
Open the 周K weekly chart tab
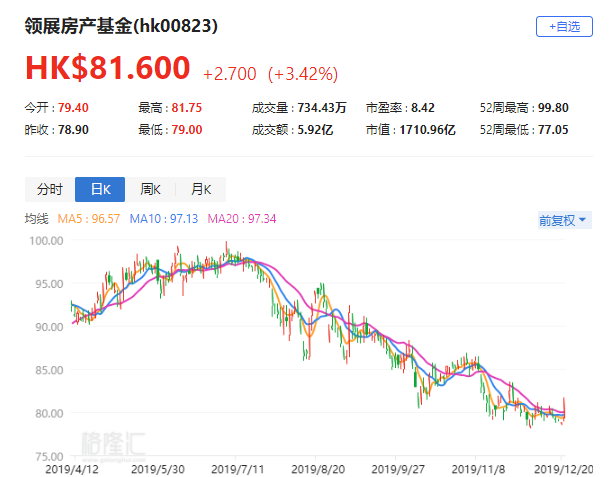coord(151,190)
